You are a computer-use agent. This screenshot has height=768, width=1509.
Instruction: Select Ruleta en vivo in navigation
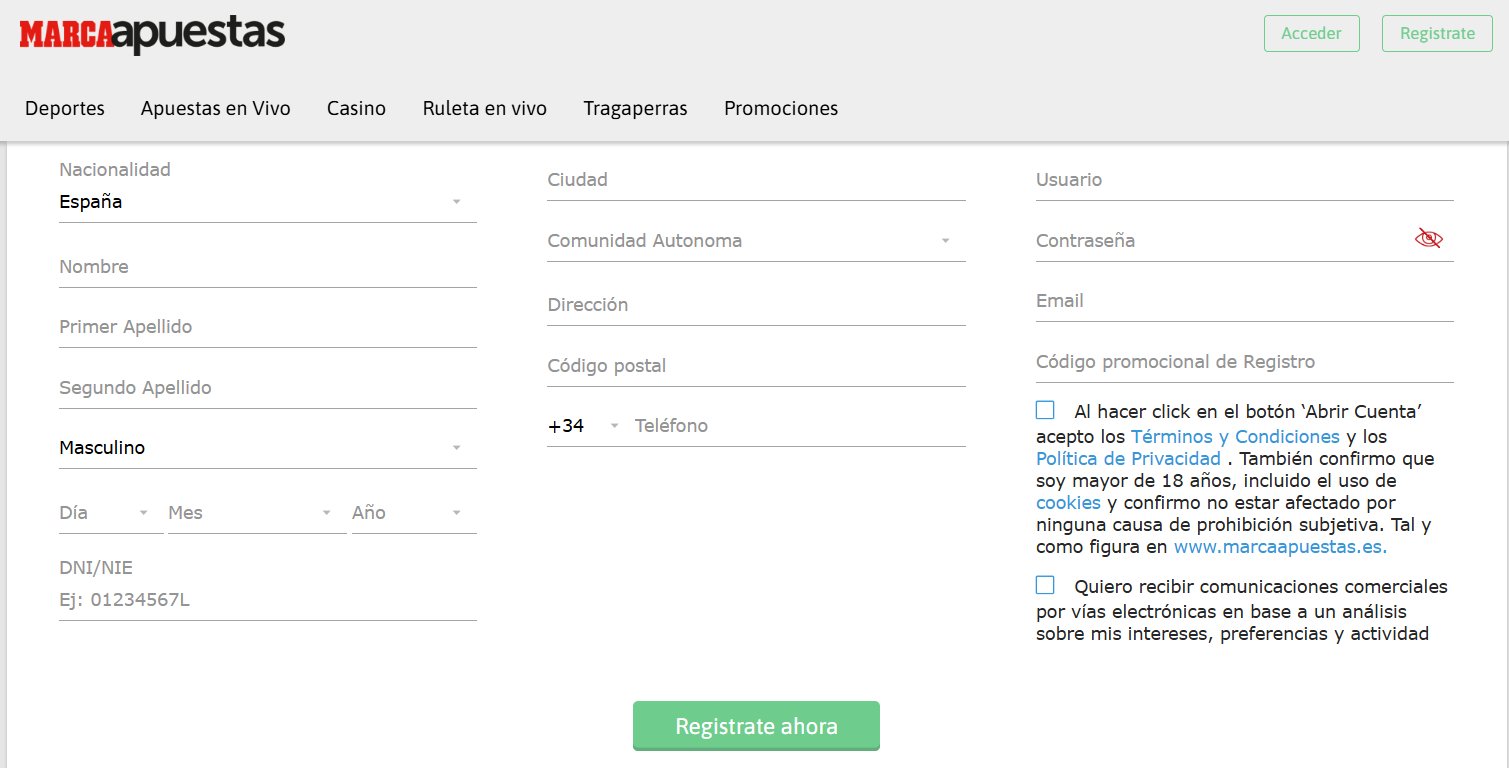pyautogui.click(x=485, y=108)
